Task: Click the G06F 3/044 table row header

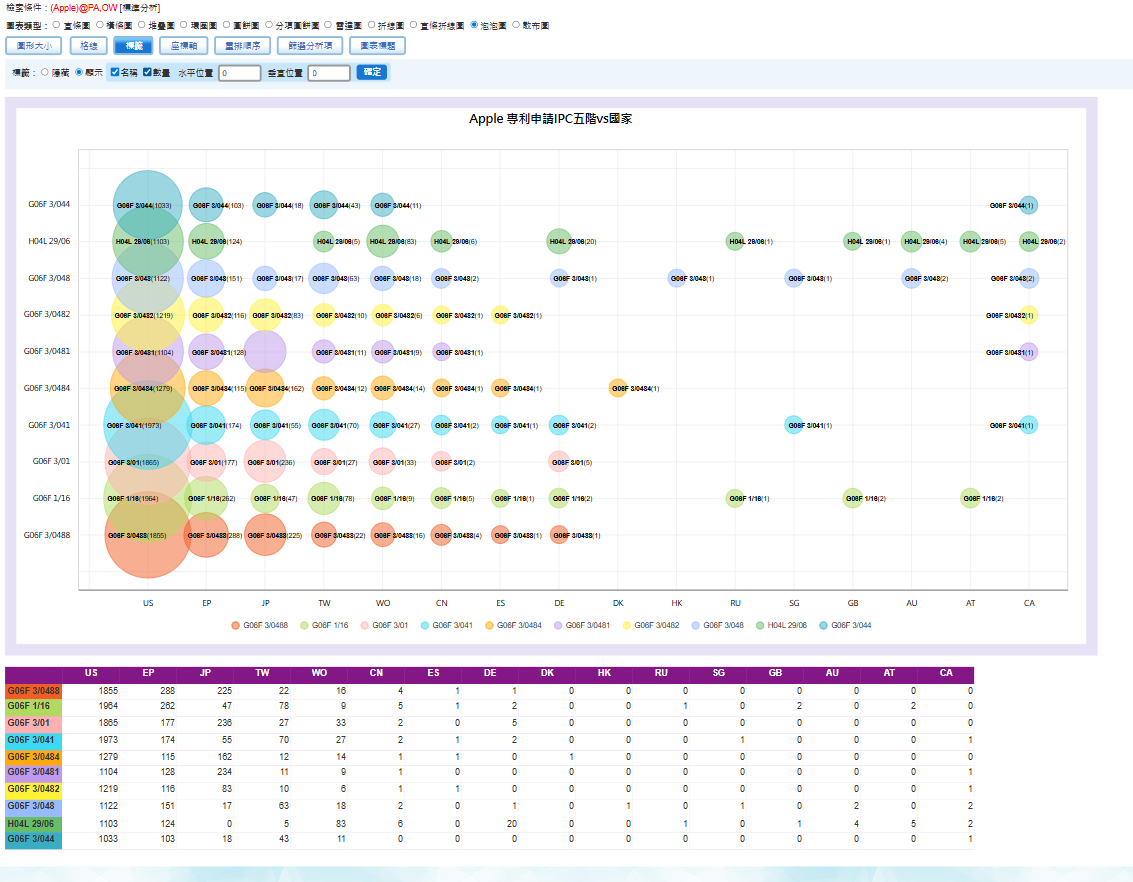Action: [33, 839]
